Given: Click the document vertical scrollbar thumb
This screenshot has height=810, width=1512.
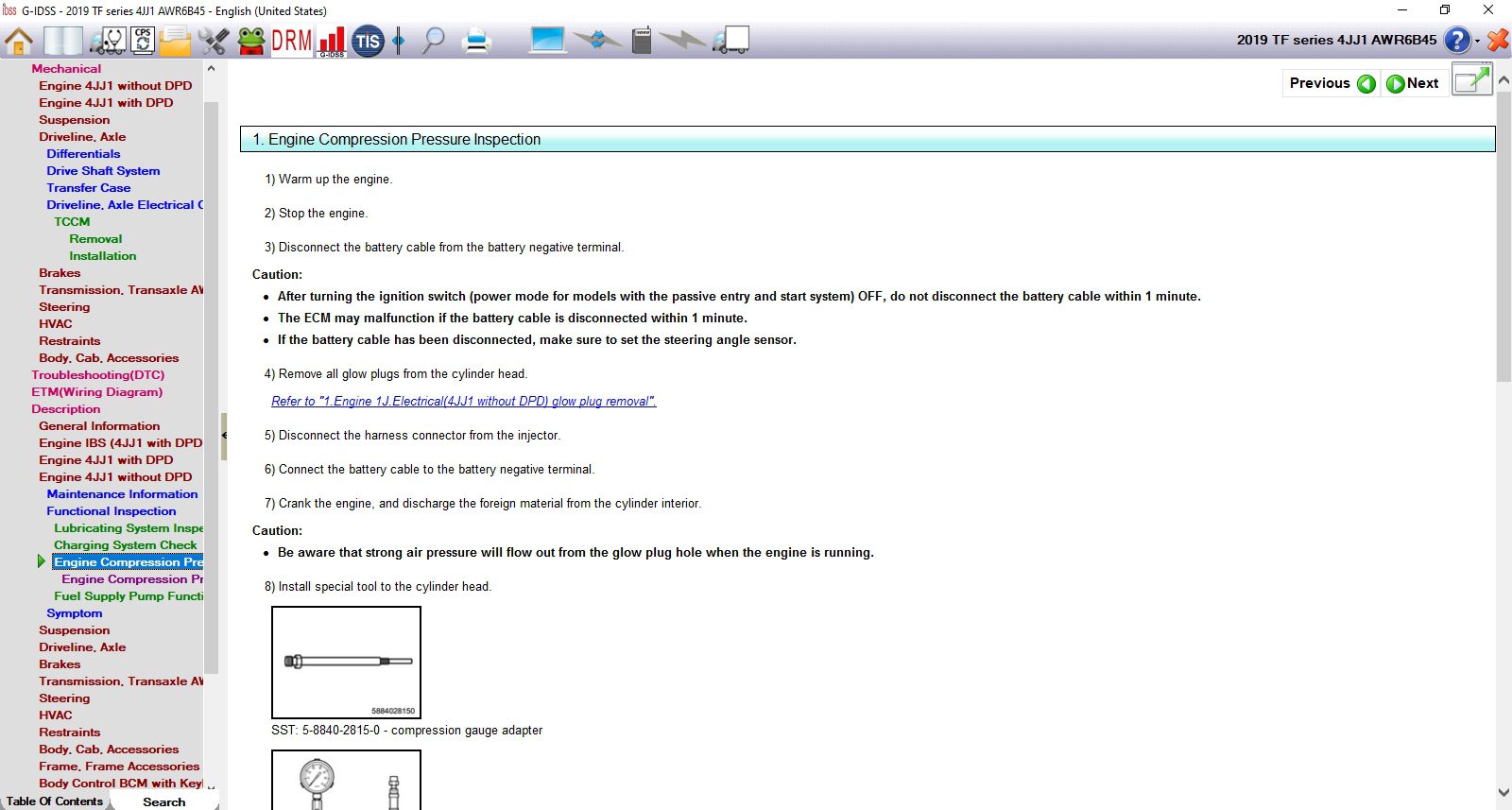Looking at the screenshot, I should pos(1503,236).
